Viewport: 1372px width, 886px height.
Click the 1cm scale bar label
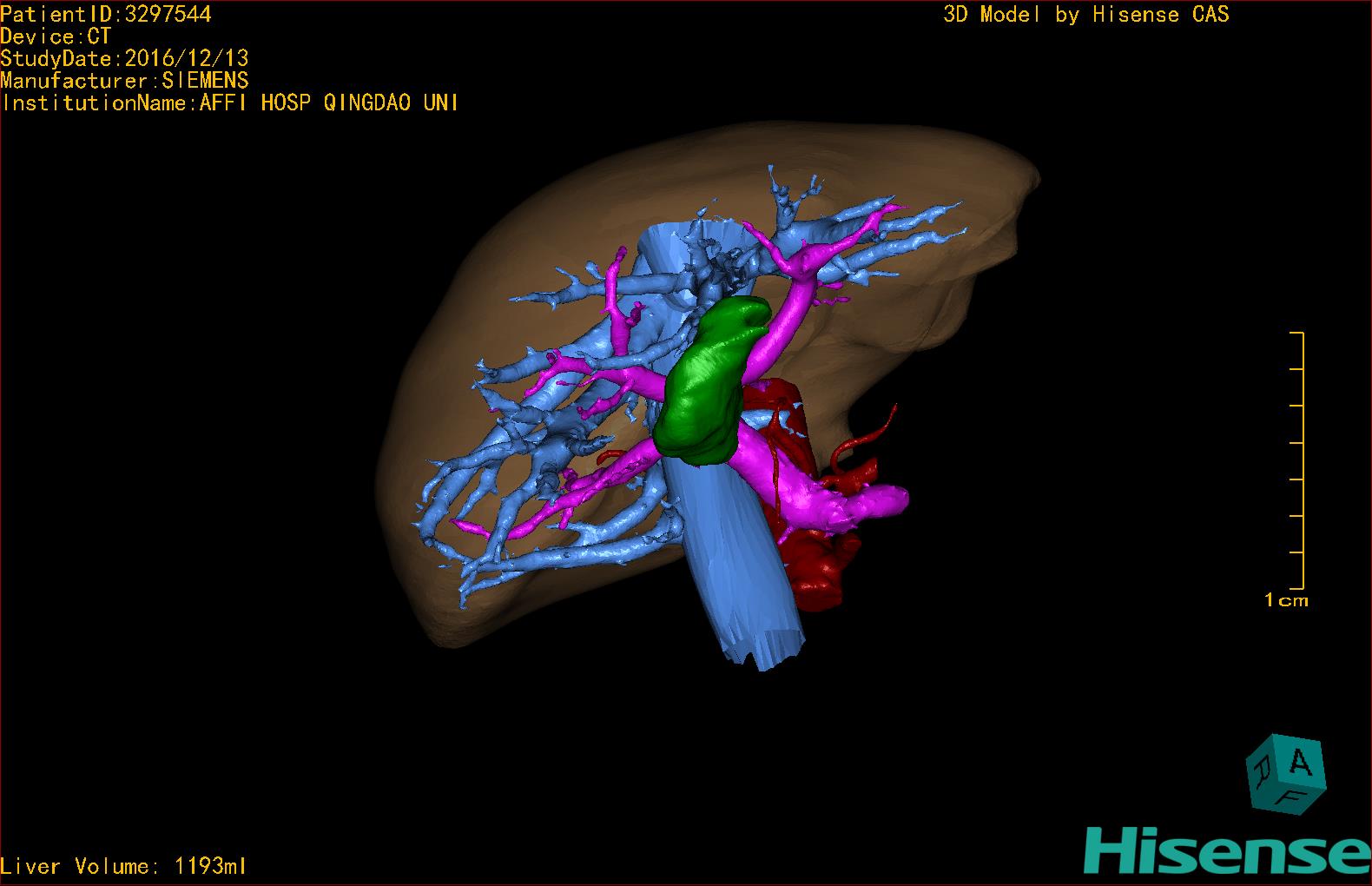[1286, 600]
